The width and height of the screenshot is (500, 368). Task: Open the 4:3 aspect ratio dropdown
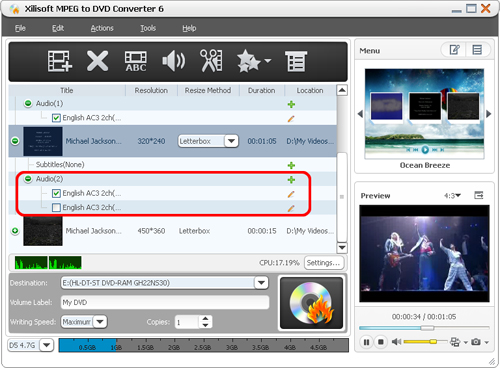click(452, 195)
